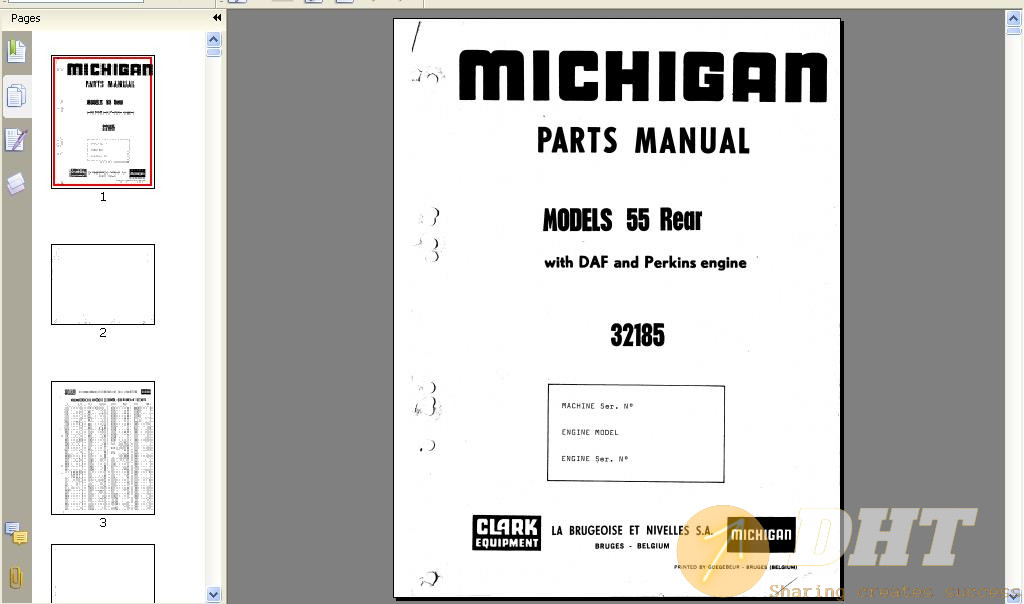1024x604 pixels.
Task: Select the Pages panel icon
Action: coord(16,96)
